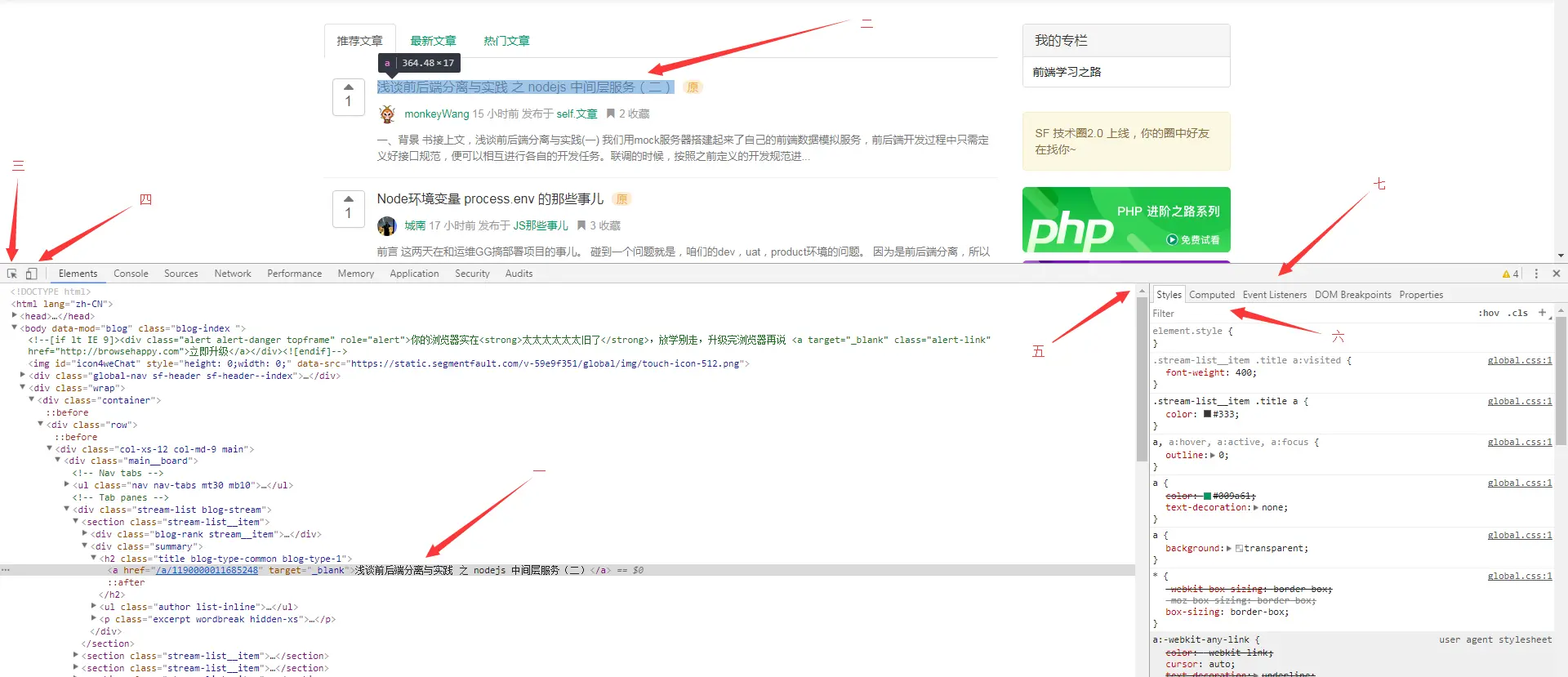This screenshot has height=677, width=1568.
Task: Open the Network tab
Action: point(233,274)
